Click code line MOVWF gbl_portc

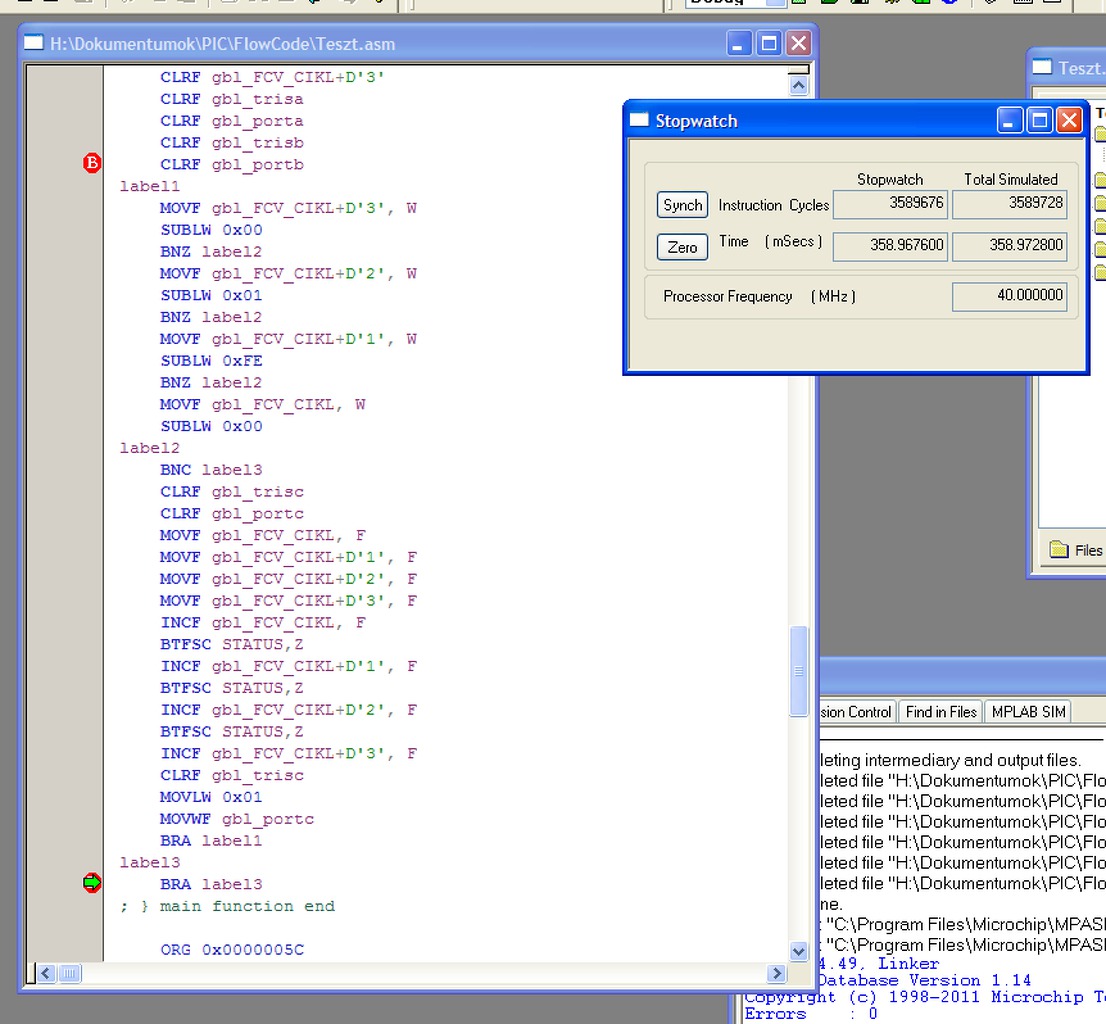(236, 819)
